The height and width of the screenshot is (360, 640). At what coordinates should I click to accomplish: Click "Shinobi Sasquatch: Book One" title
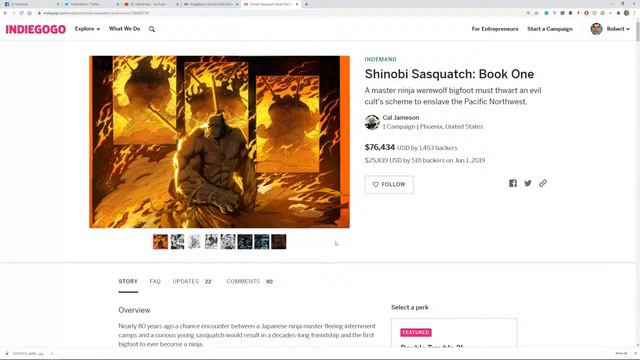pyautogui.click(x=449, y=74)
